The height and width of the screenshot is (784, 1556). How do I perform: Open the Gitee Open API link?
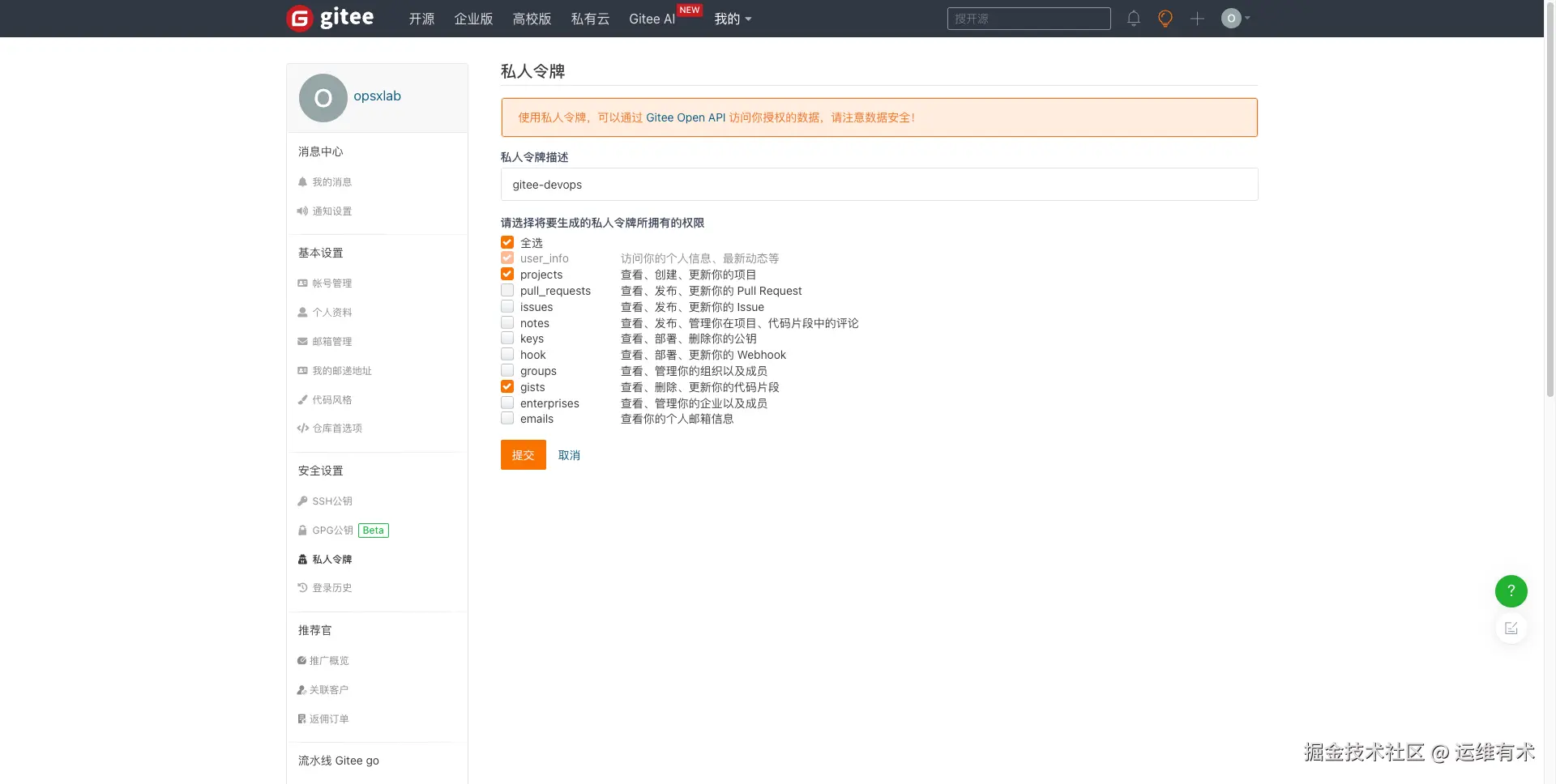tap(686, 117)
